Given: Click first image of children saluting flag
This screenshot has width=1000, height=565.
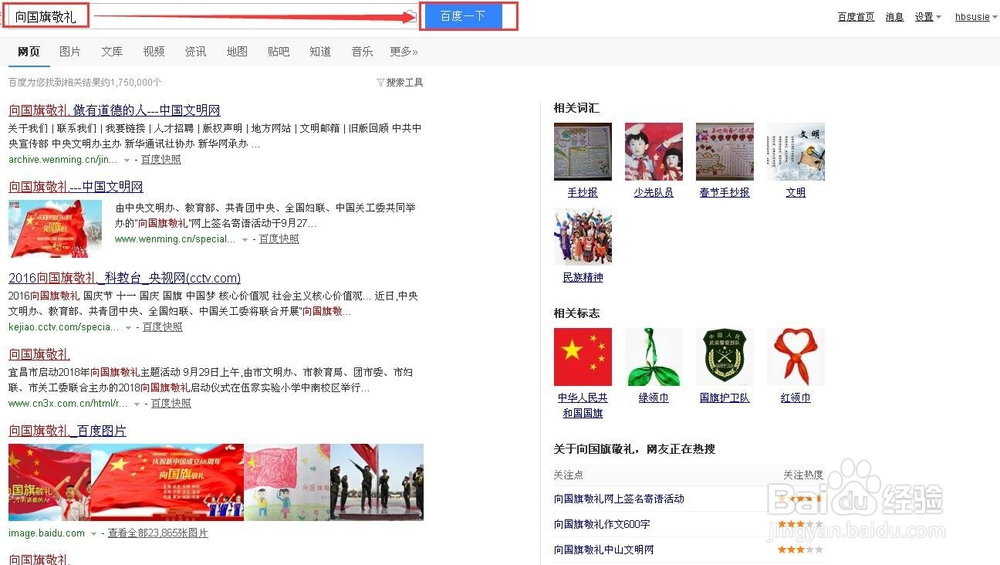Looking at the screenshot, I should click(49, 482).
